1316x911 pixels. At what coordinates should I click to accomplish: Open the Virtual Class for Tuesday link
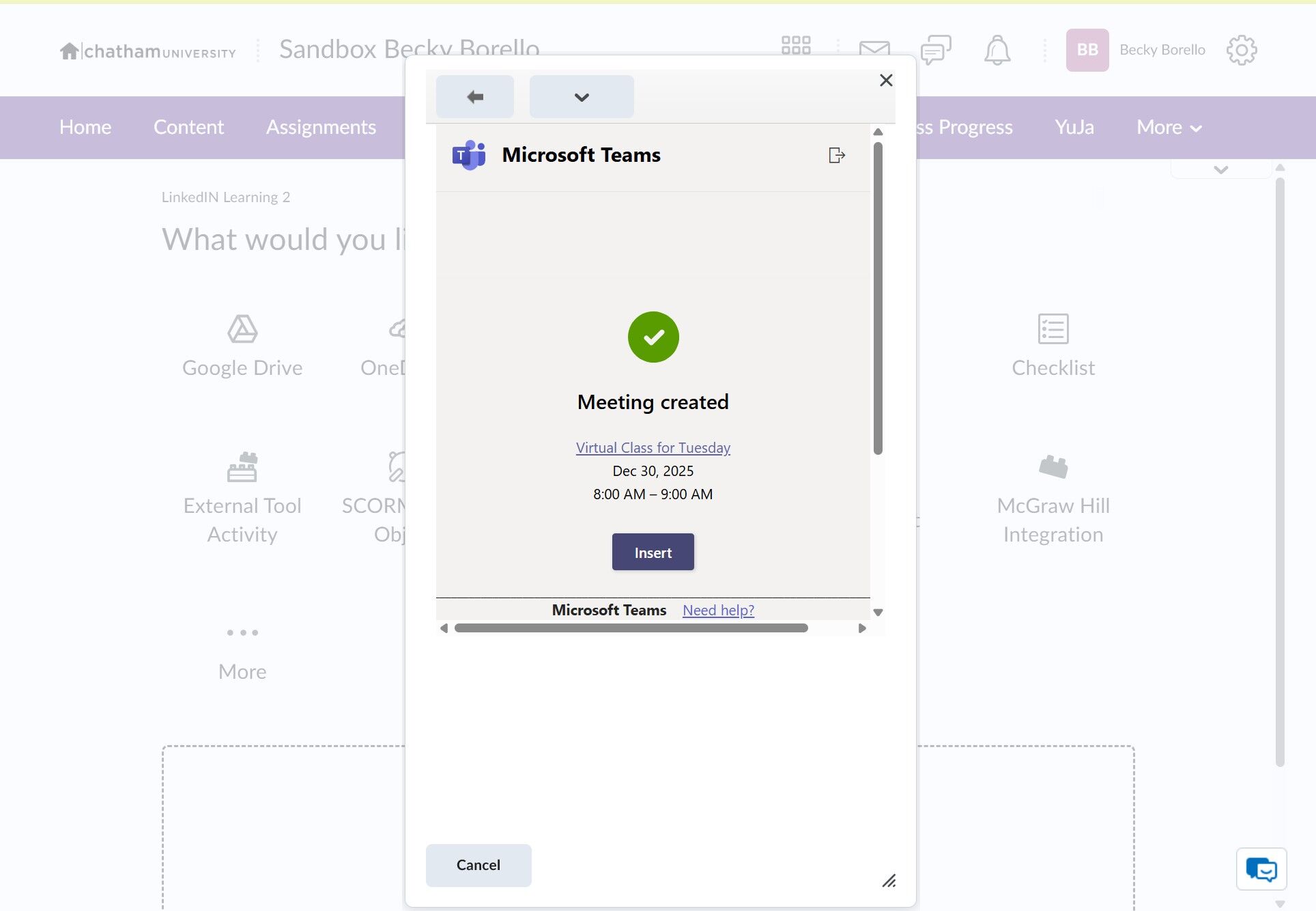(x=653, y=448)
